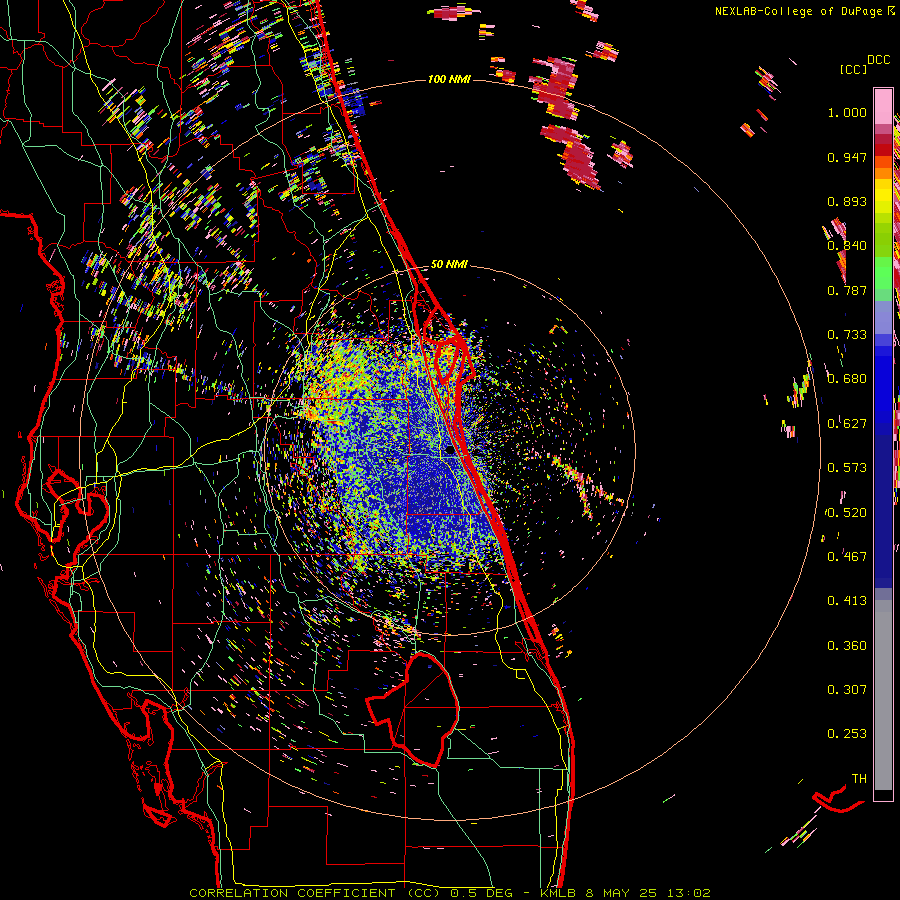Click the 0.627 scale value

click(x=847, y=424)
